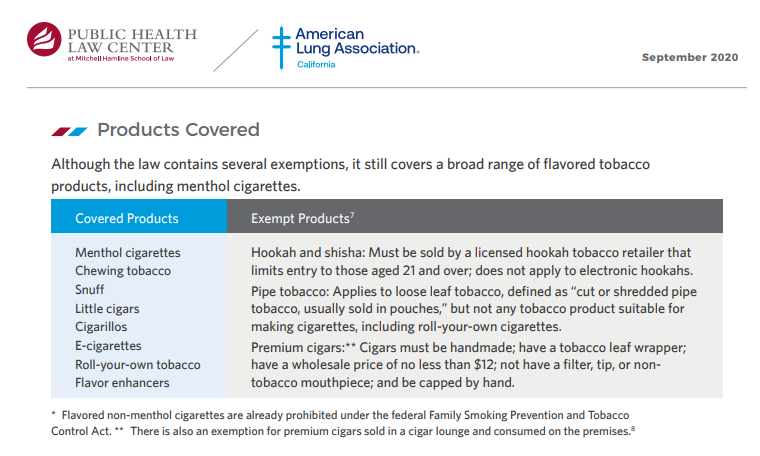Click the September 2020 date text
Viewport: 760px width, 456px height.
(x=690, y=57)
